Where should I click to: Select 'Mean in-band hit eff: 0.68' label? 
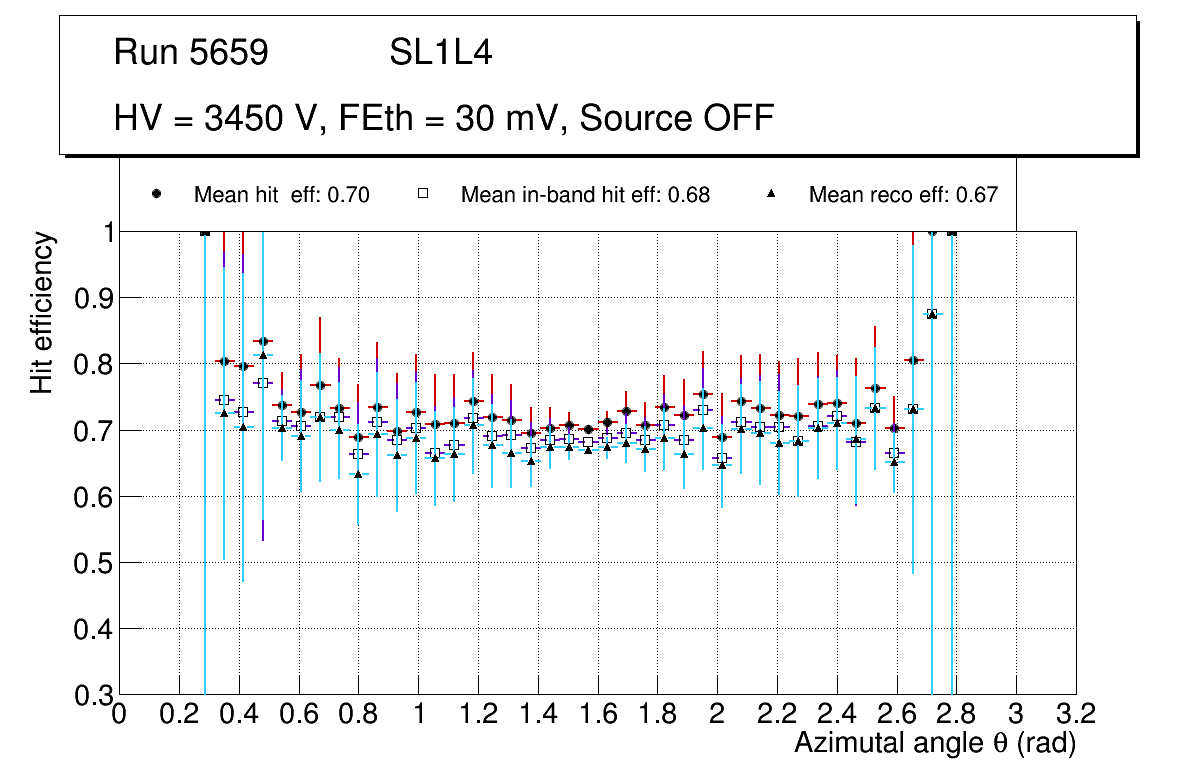585,195
